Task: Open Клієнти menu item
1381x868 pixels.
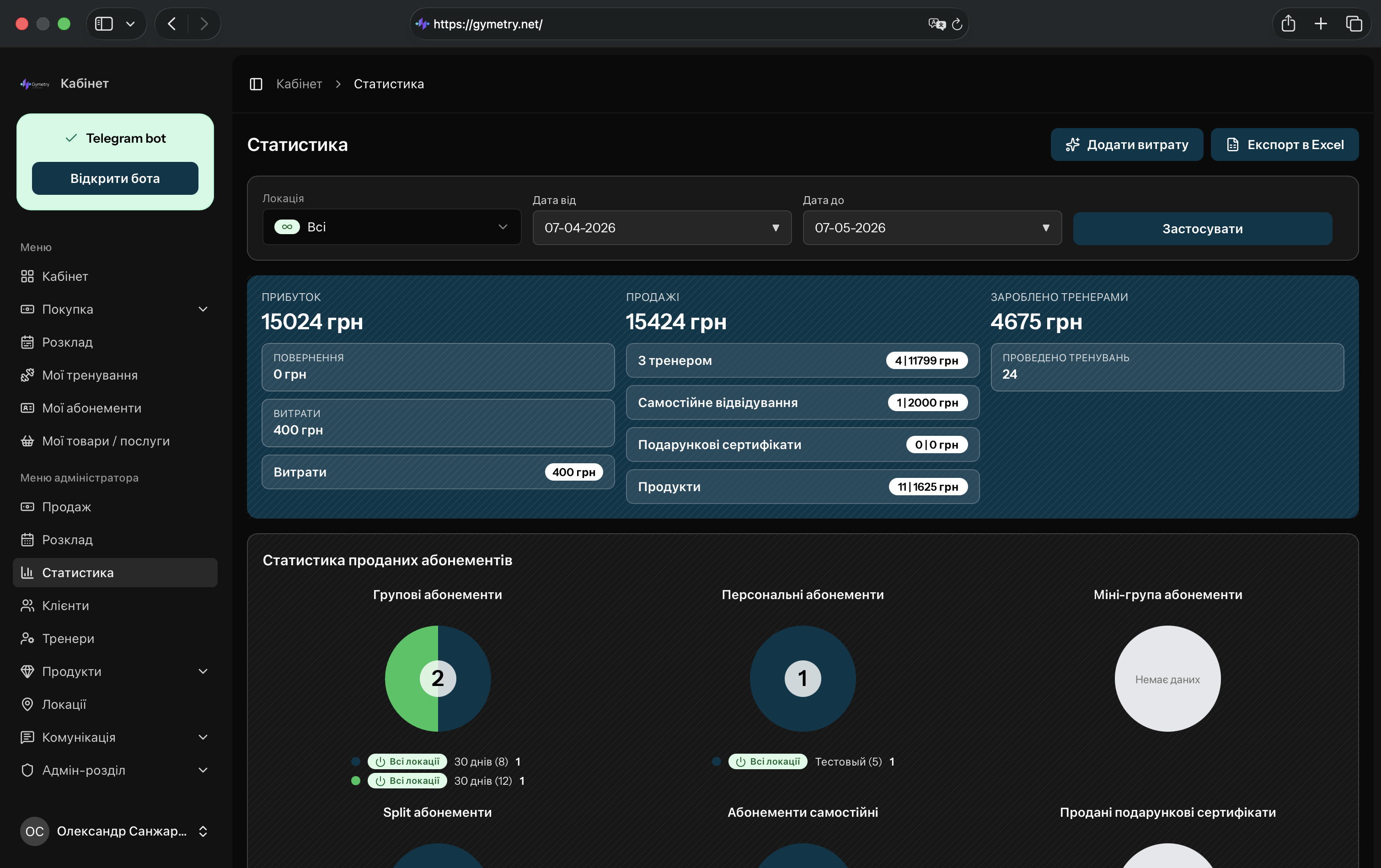Action: 115,606
